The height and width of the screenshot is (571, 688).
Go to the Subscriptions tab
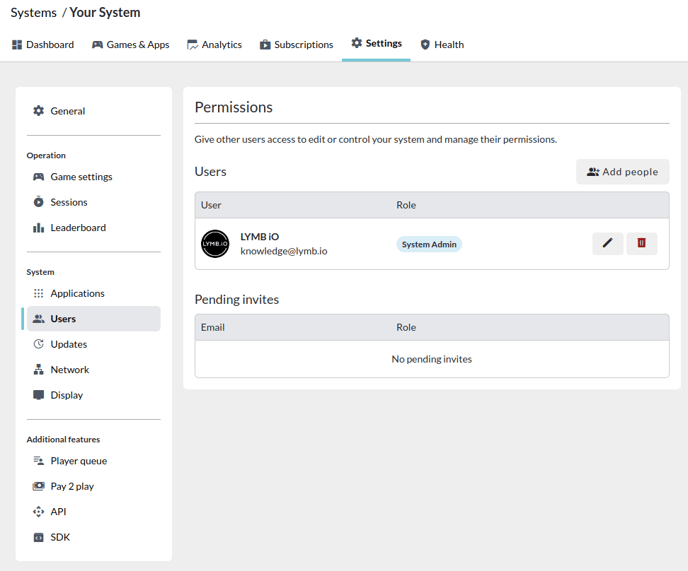(296, 45)
